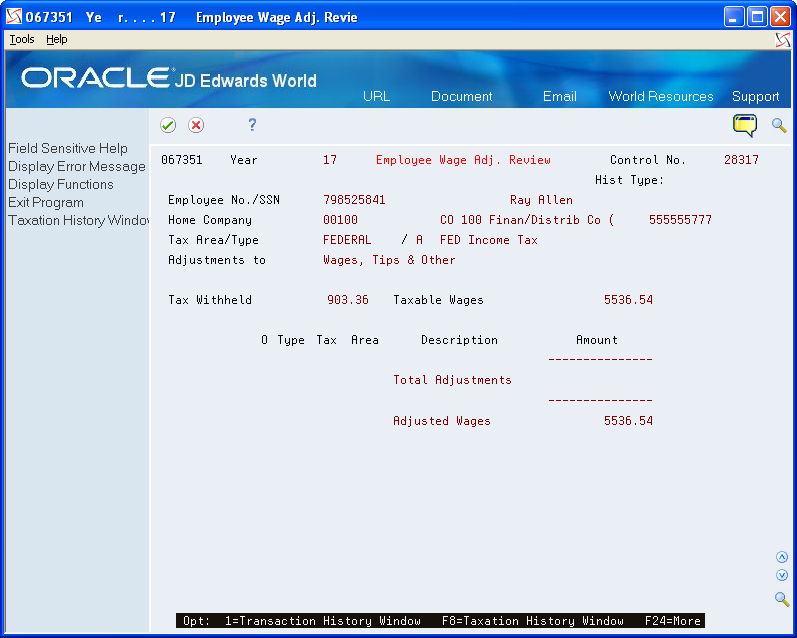Click the magnifier icon in the toolbar

pos(779,125)
